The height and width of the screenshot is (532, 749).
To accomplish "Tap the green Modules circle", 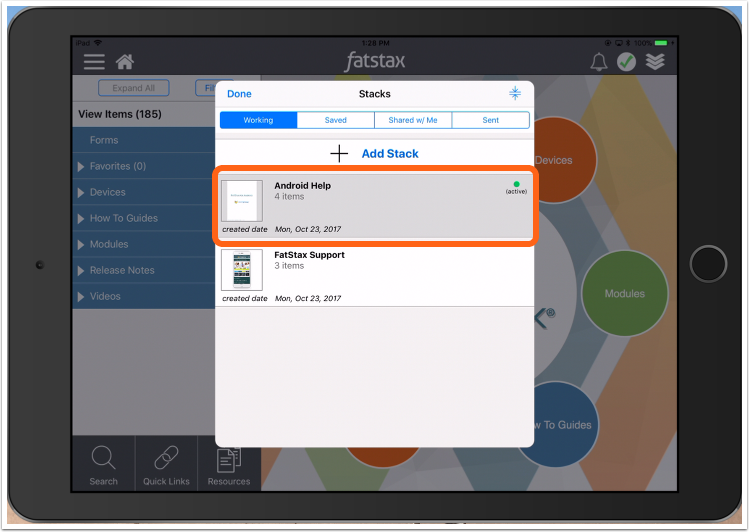I will pos(625,294).
